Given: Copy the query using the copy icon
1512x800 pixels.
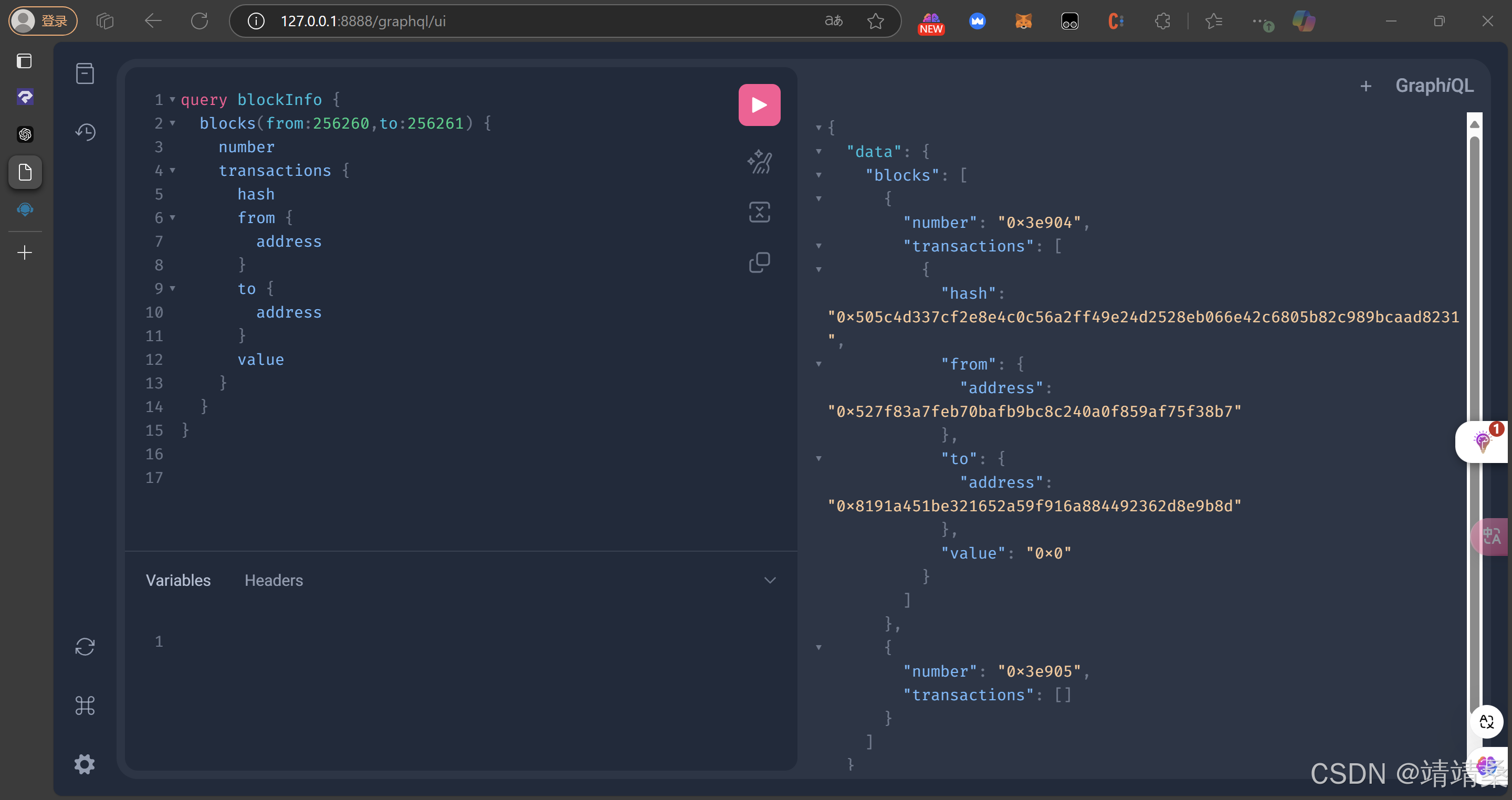Looking at the screenshot, I should [x=759, y=262].
